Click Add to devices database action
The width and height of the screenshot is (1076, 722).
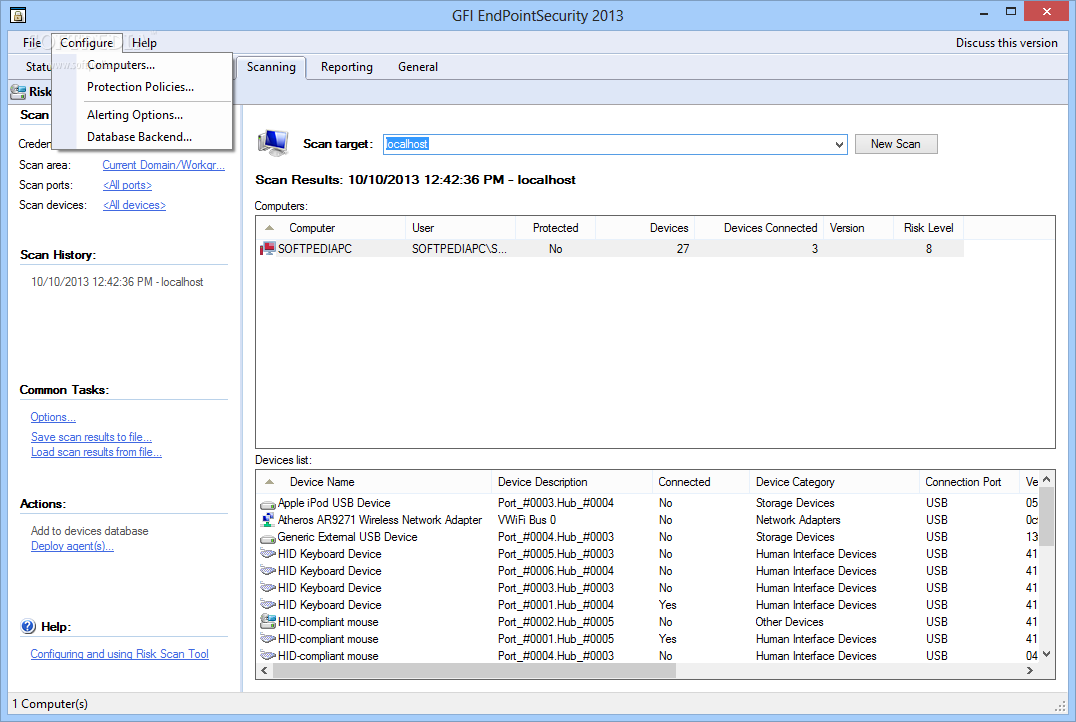coord(89,531)
